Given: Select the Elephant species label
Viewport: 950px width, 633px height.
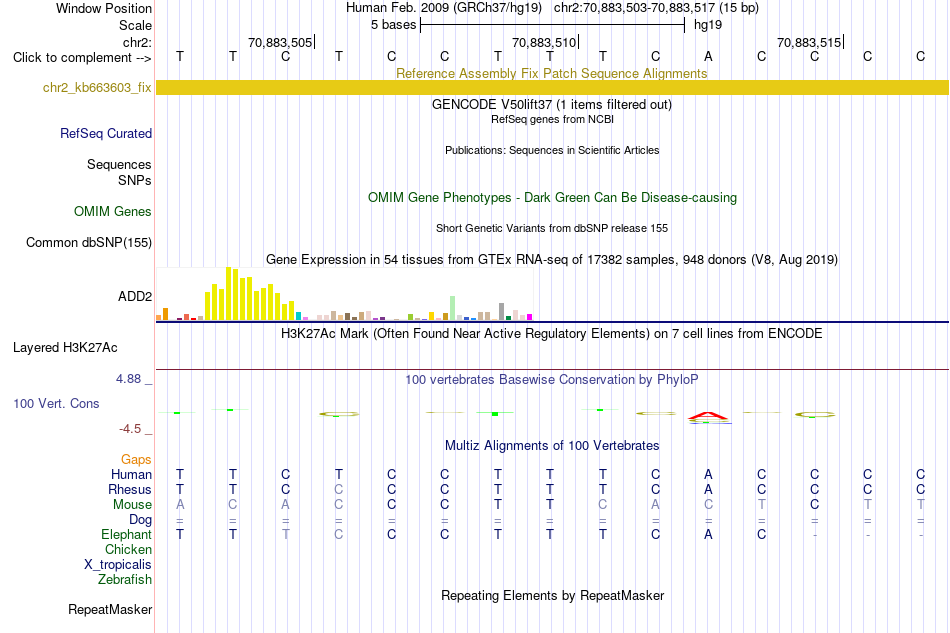Looking at the screenshot, I should 126,534.
